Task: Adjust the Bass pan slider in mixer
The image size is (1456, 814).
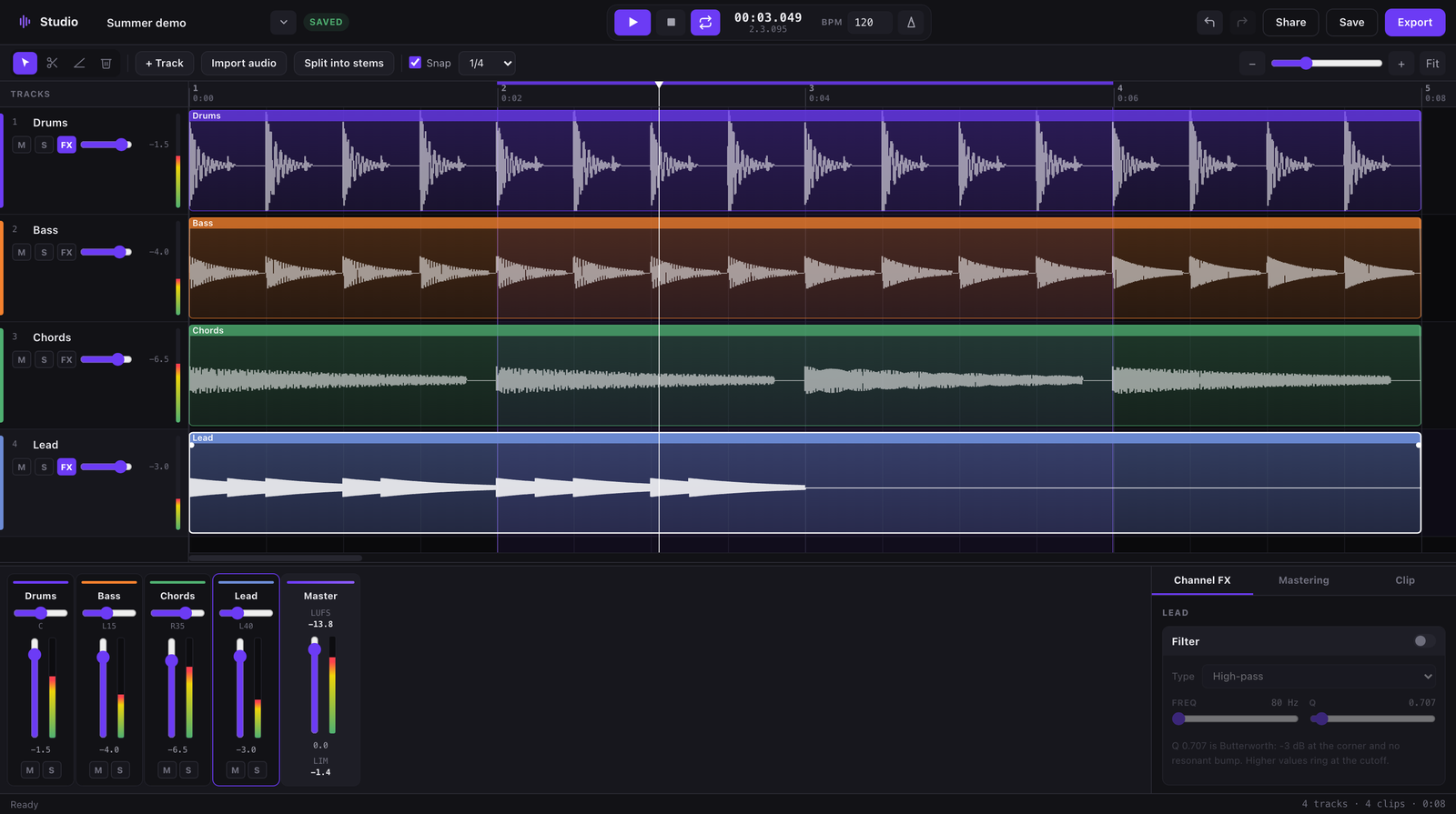Action: (109, 613)
